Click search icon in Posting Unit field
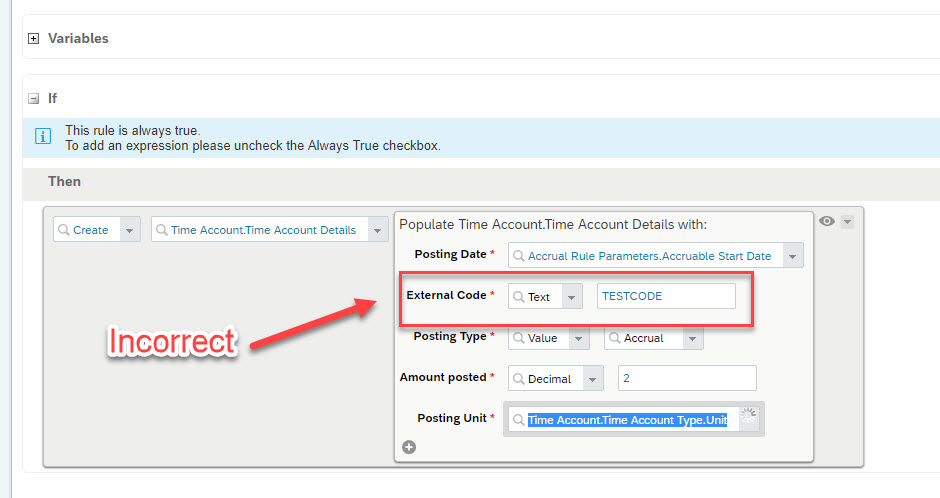Screen dimensions: 940x498 point(519,420)
